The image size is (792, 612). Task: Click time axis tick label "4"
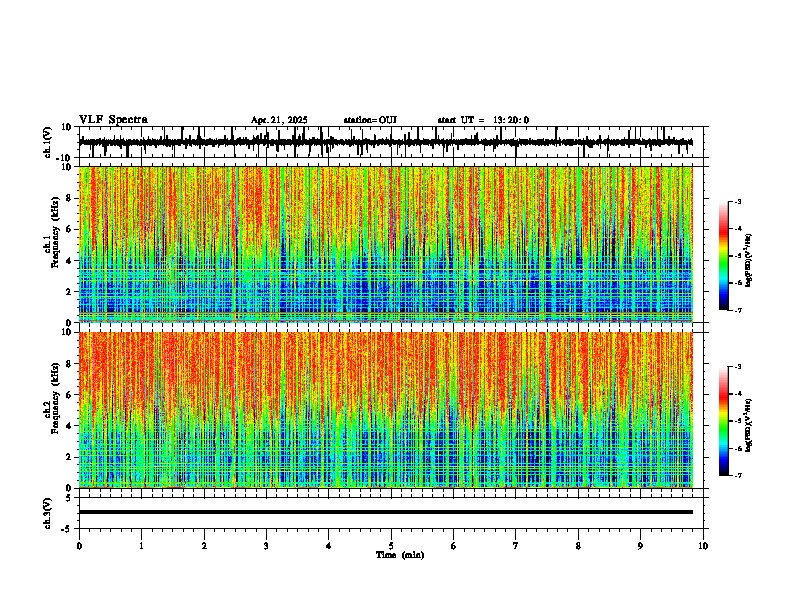tap(329, 546)
